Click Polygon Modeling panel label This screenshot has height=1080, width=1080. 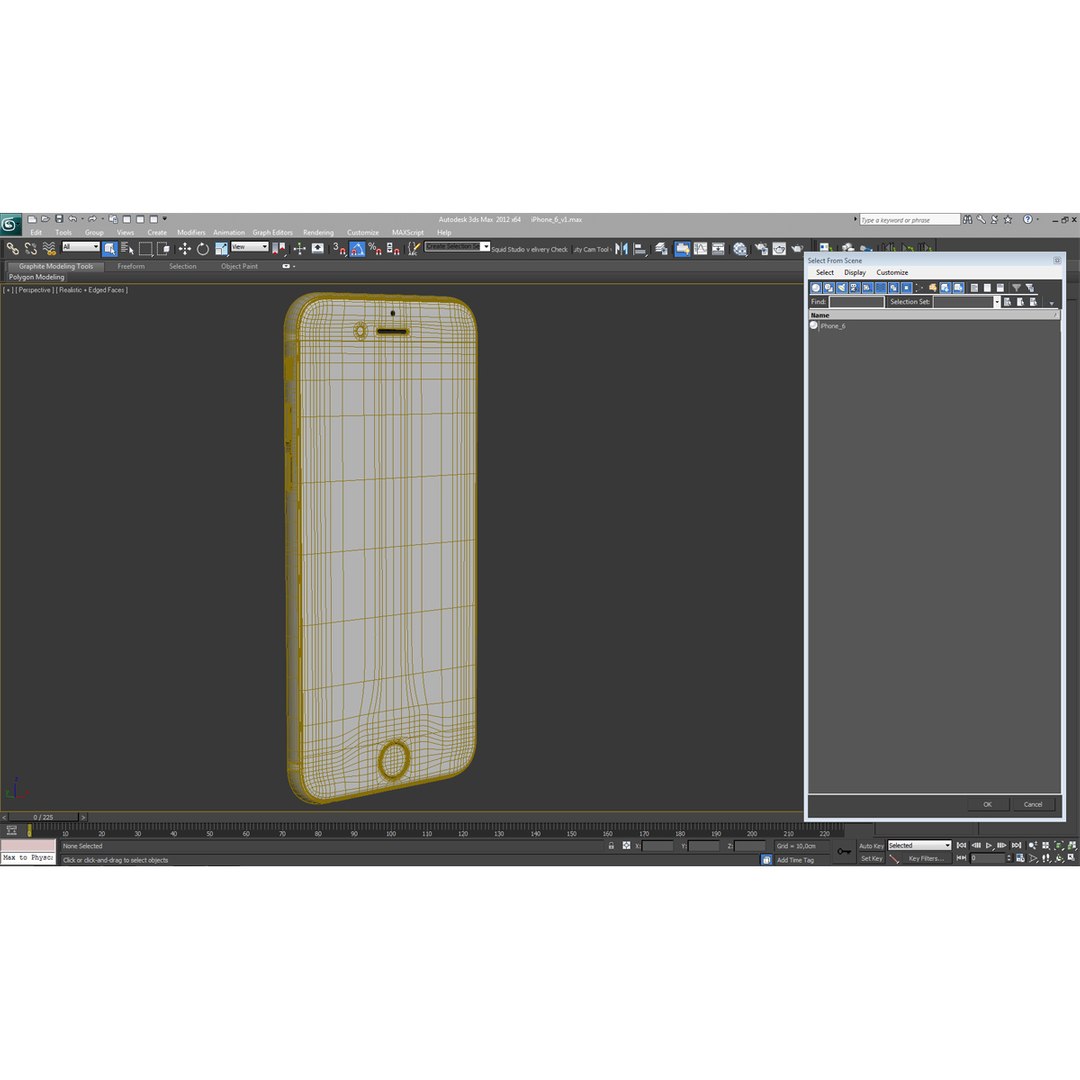(x=37, y=277)
